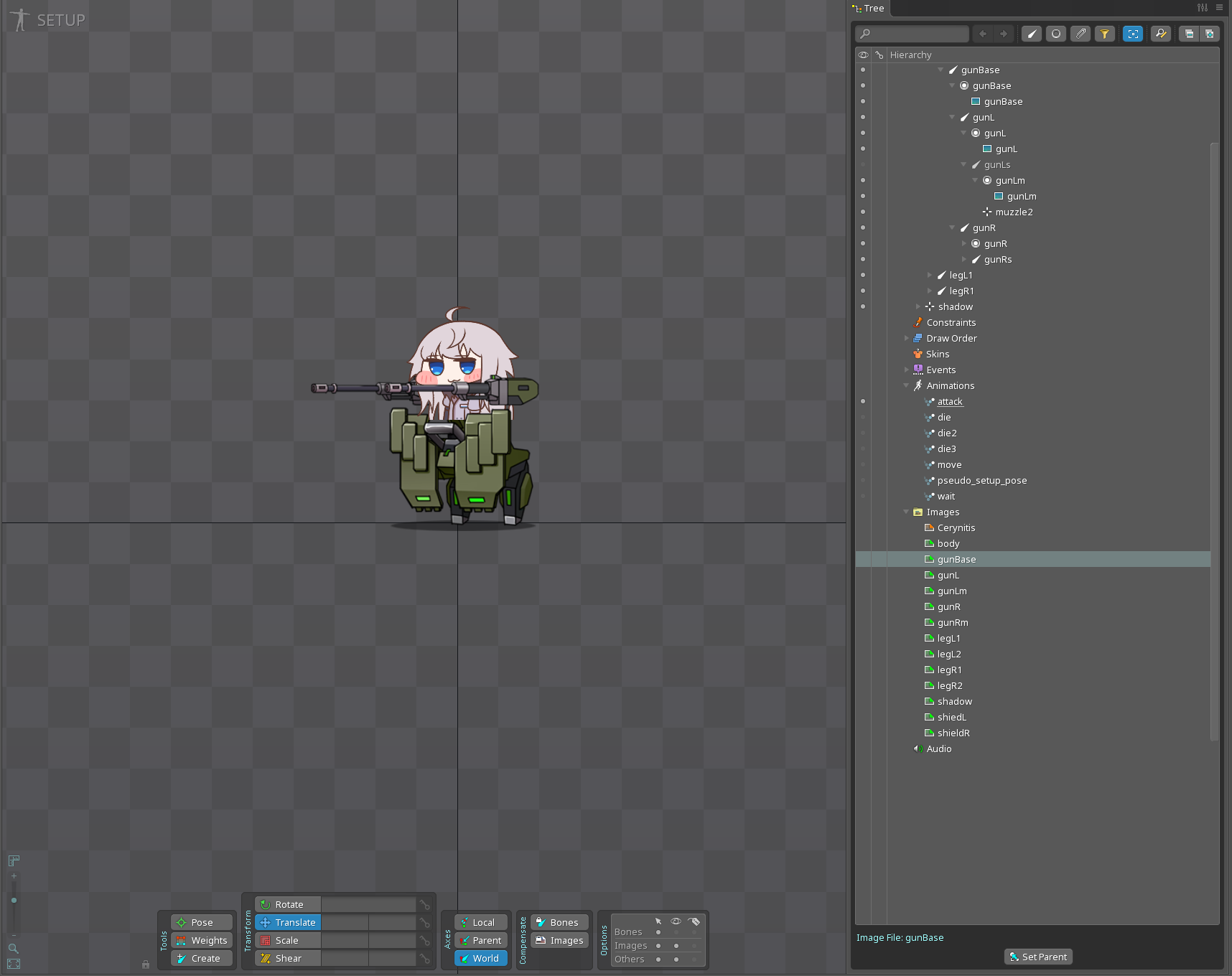The image size is (1232, 976).
Task: Select the Tree panel tab
Action: pyautogui.click(x=869, y=8)
